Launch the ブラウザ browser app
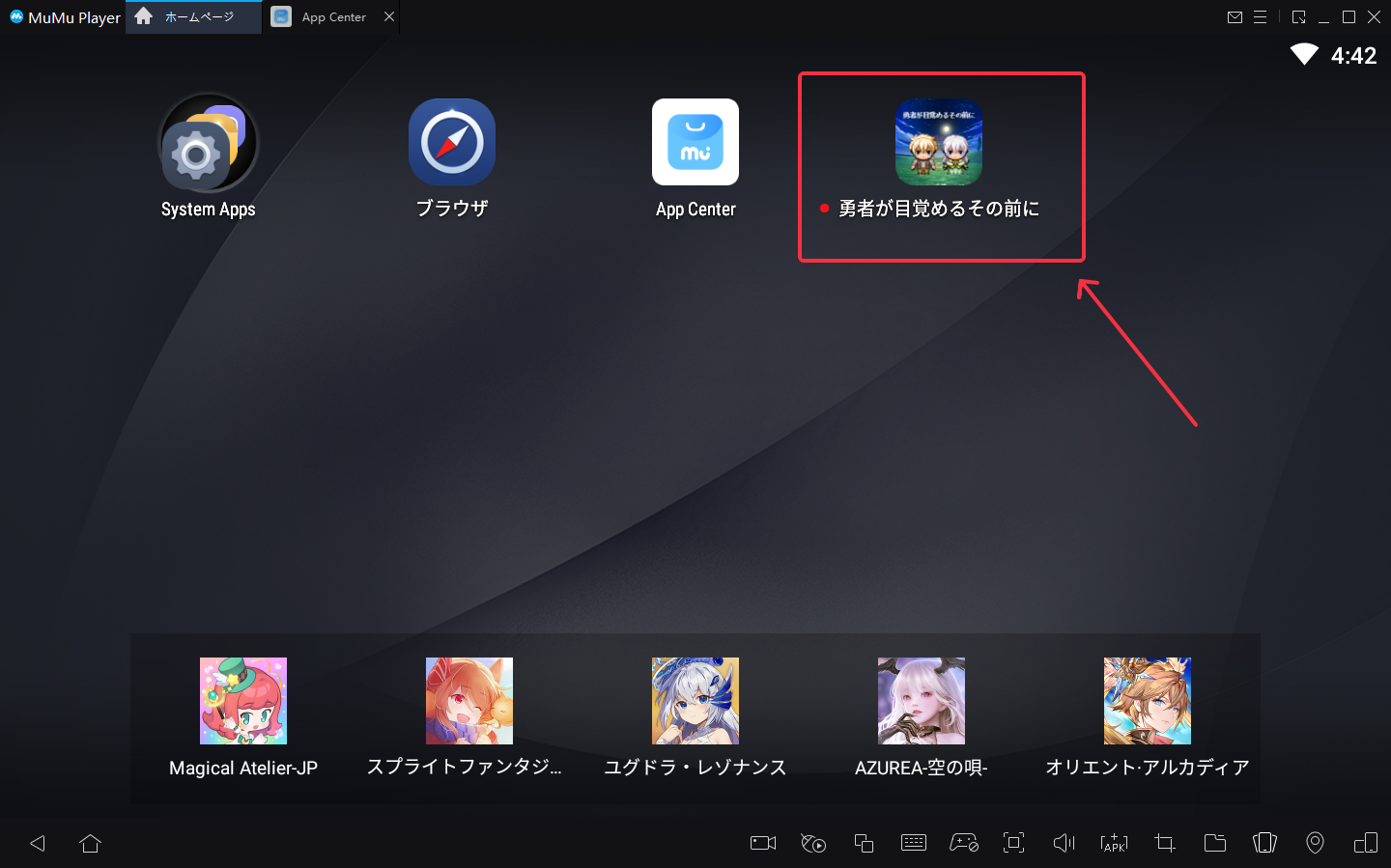The width and height of the screenshot is (1391, 868). coord(452,142)
